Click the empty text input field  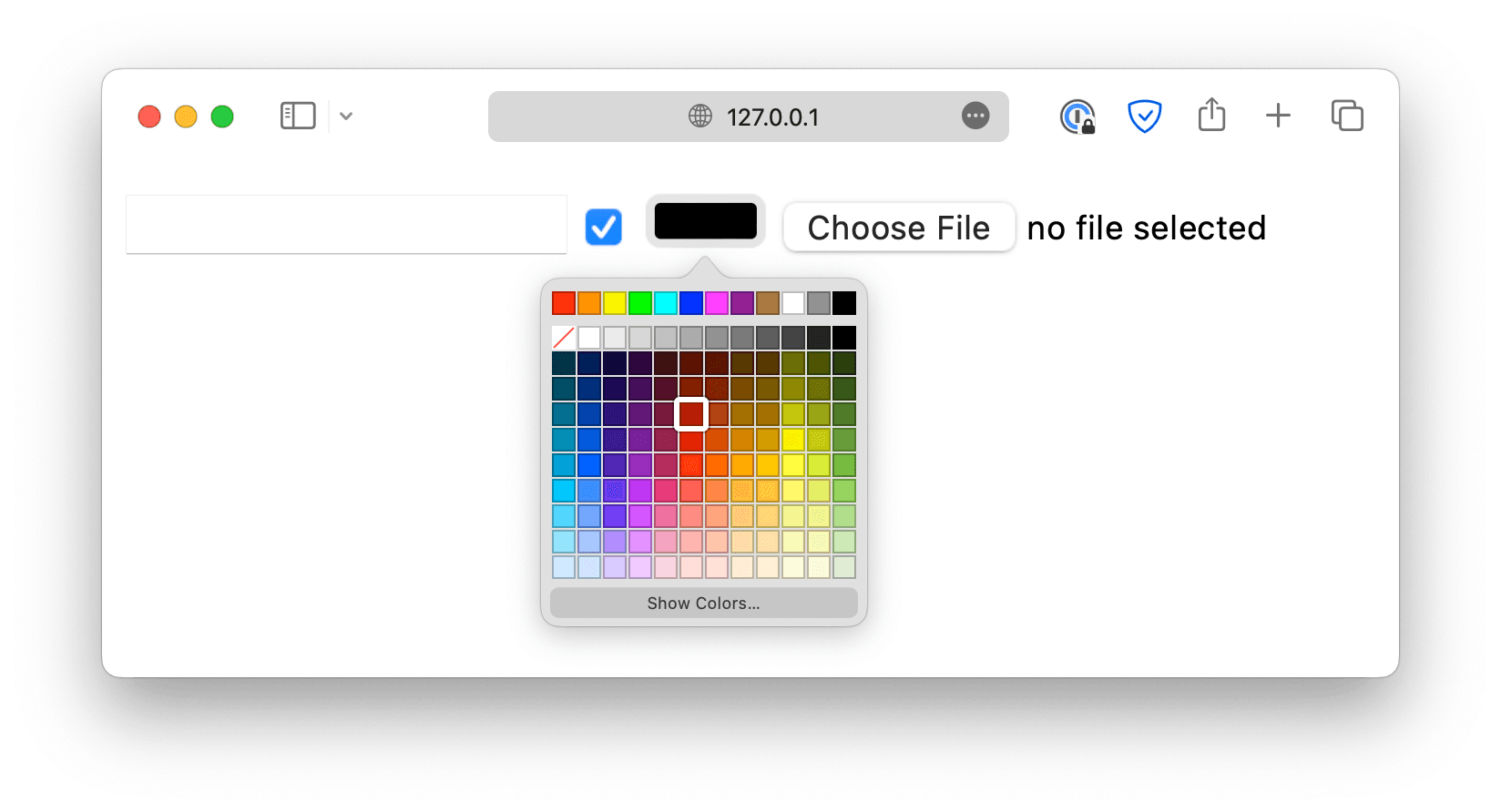pos(346,225)
